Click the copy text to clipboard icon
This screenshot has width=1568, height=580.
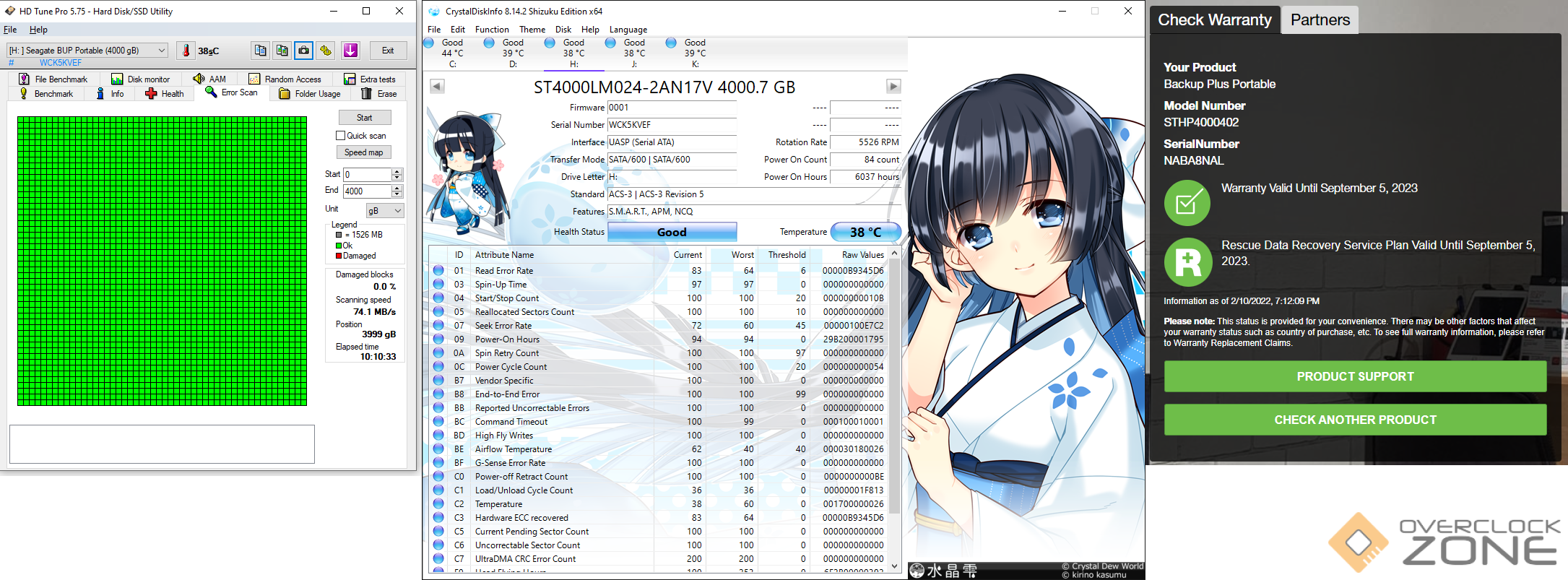[x=260, y=51]
